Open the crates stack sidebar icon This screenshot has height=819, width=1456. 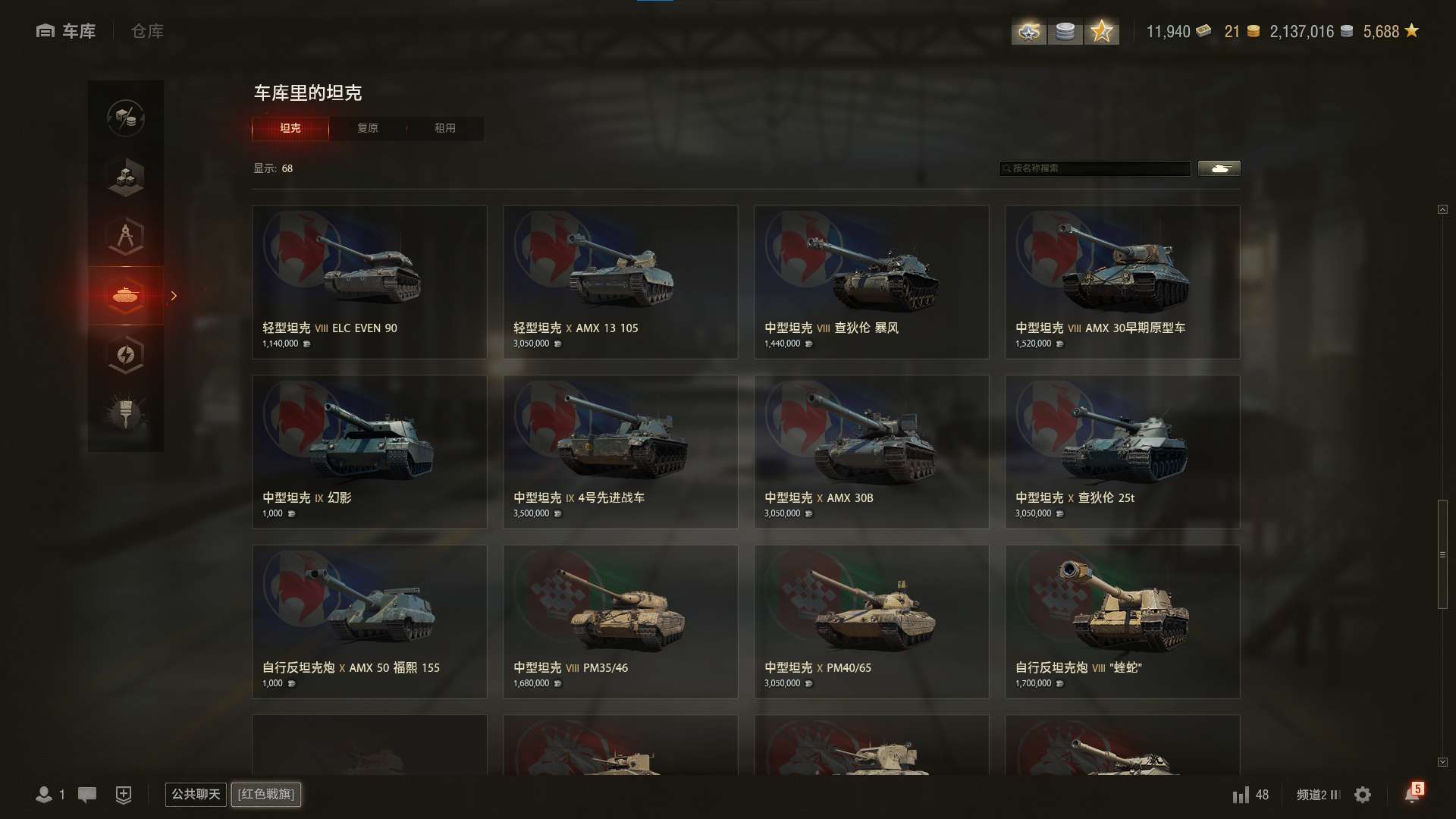point(126,177)
